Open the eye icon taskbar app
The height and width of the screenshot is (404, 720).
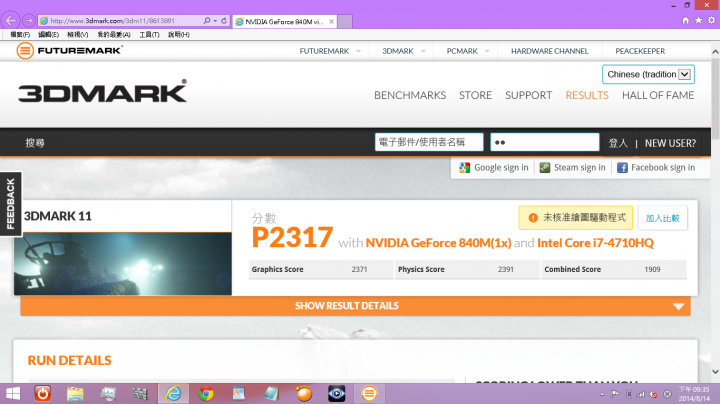click(337, 393)
